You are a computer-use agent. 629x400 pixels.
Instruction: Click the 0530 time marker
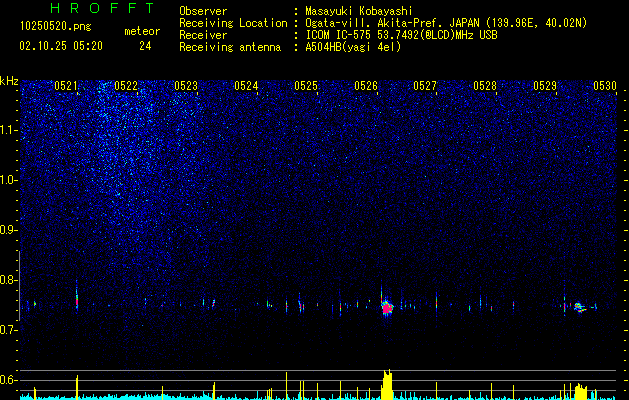(605, 86)
